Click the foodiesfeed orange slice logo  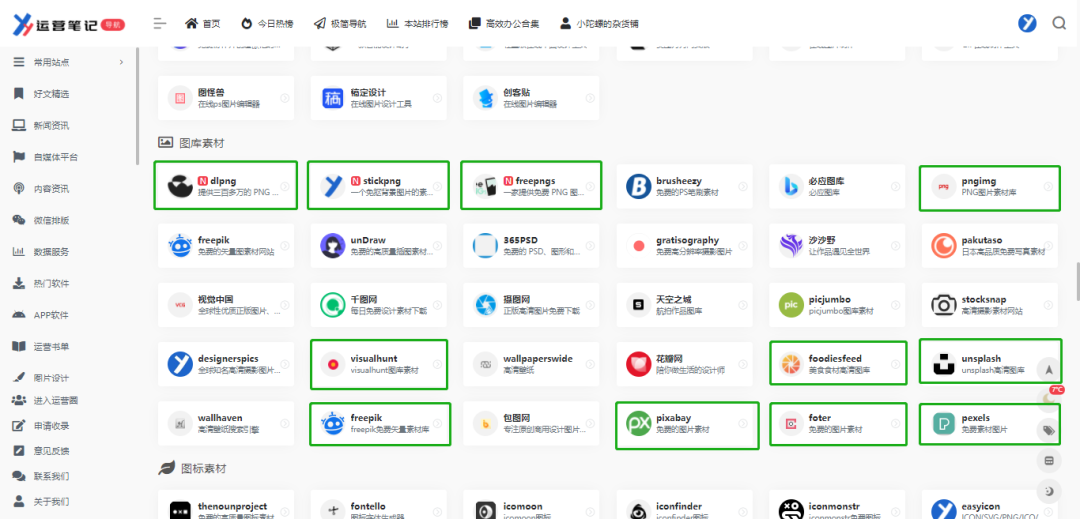pos(791,363)
